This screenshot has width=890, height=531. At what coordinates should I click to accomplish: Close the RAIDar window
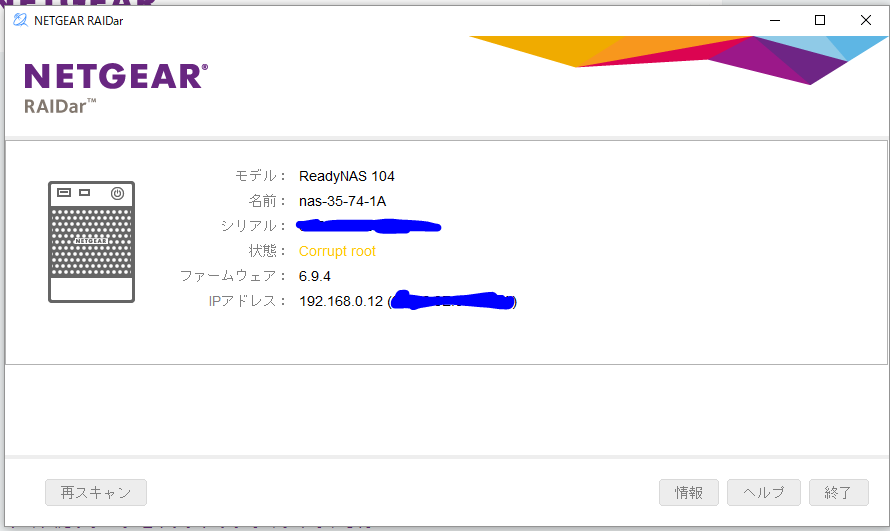pyautogui.click(x=866, y=20)
